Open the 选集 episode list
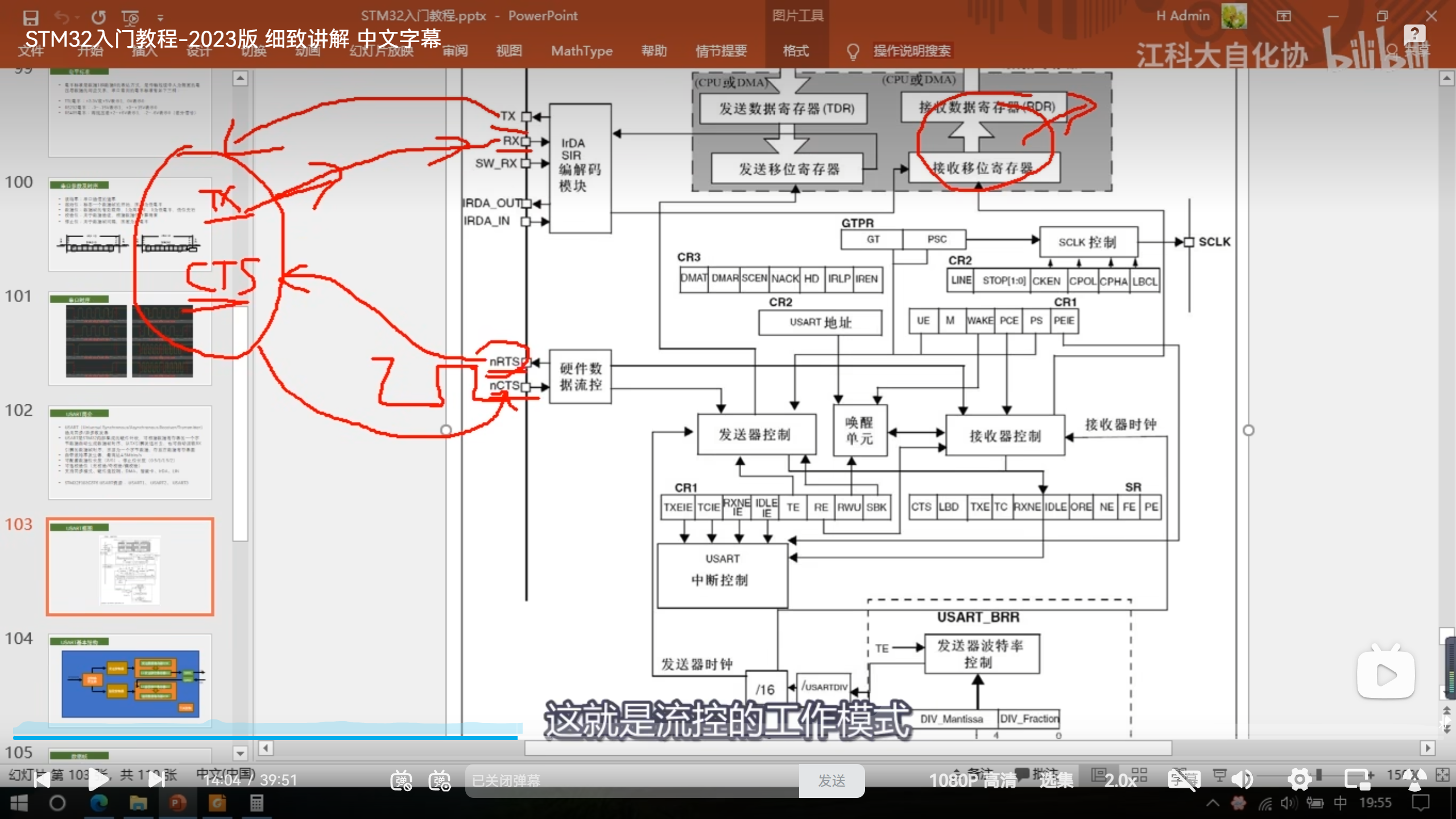 [x=1056, y=780]
